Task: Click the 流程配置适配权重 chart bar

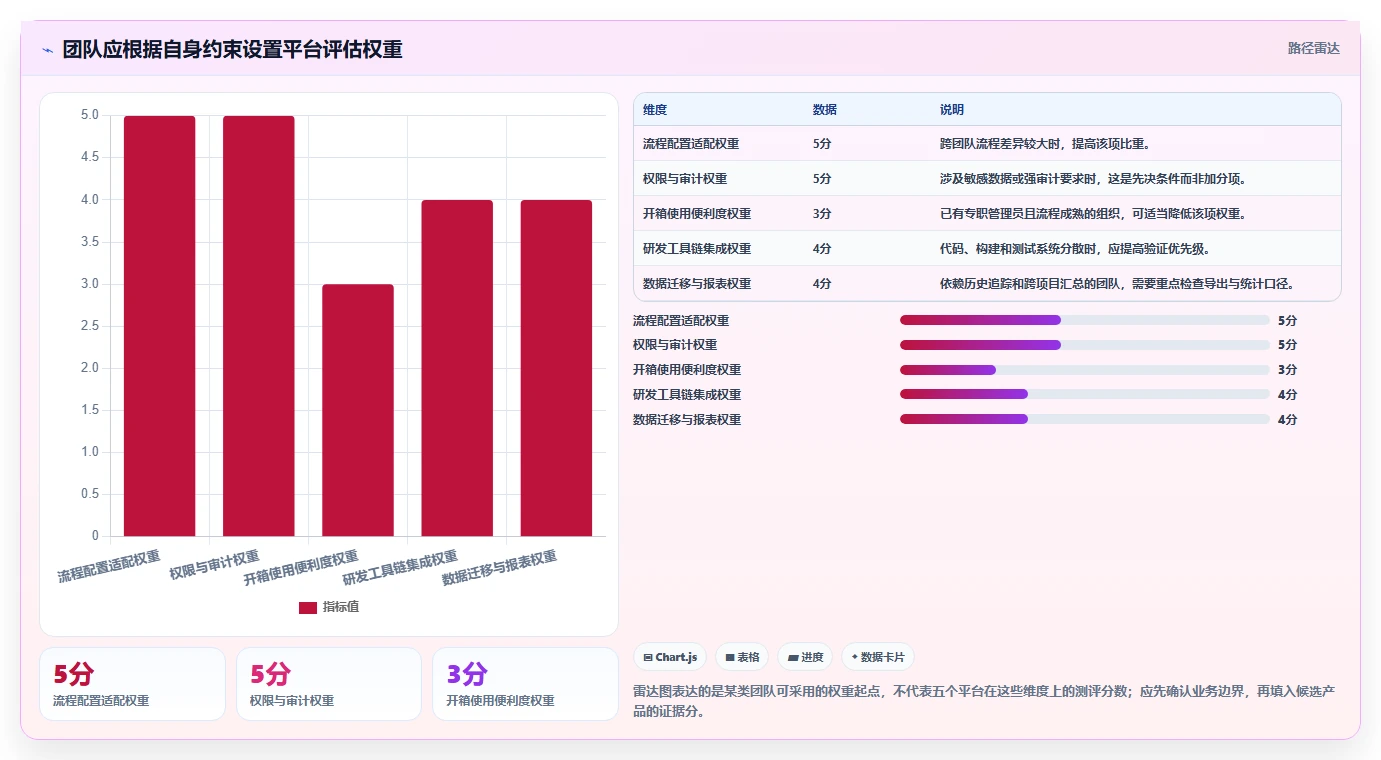Action: (x=160, y=326)
